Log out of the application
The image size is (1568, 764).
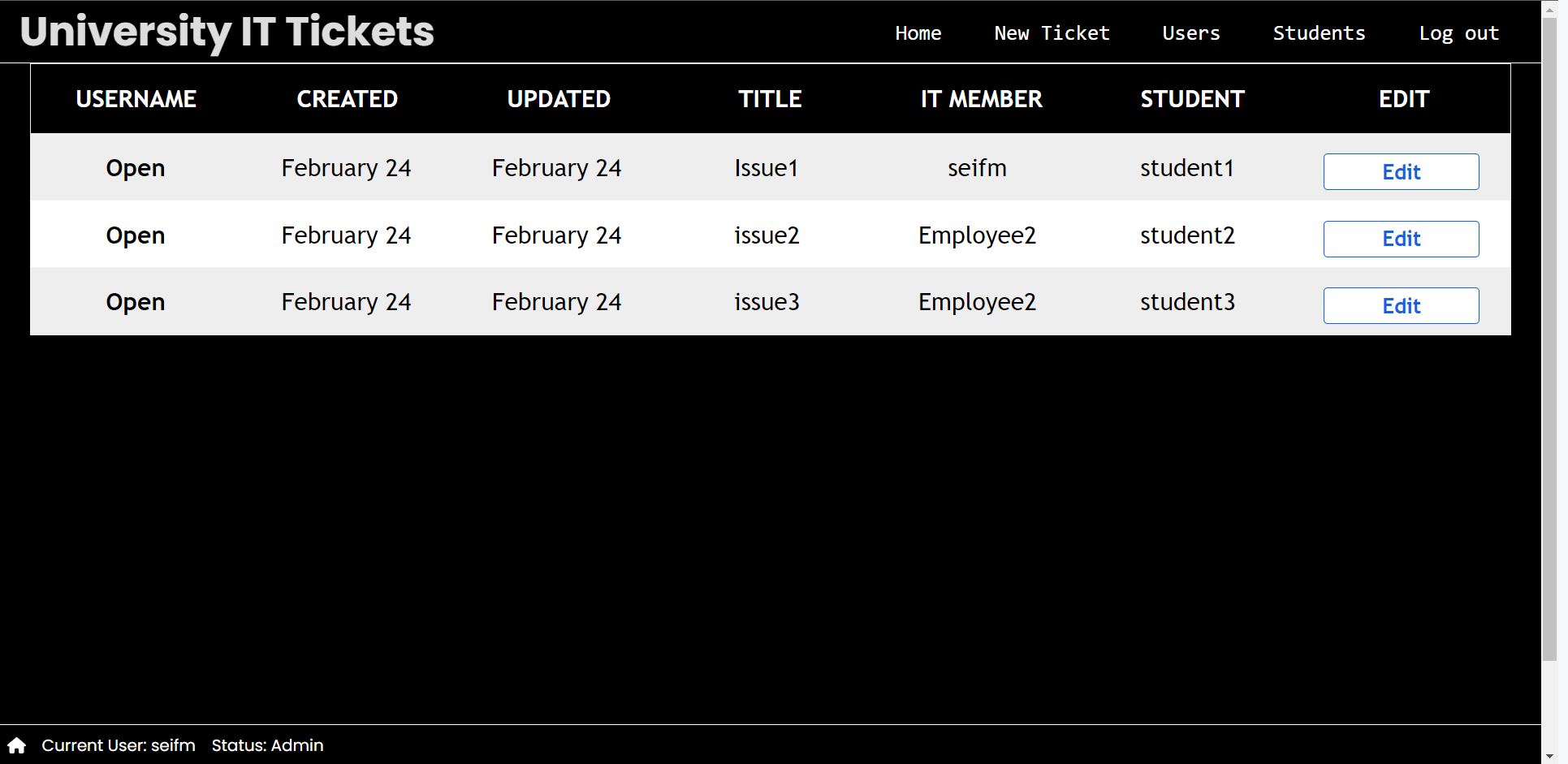pyautogui.click(x=1458, y=33)
